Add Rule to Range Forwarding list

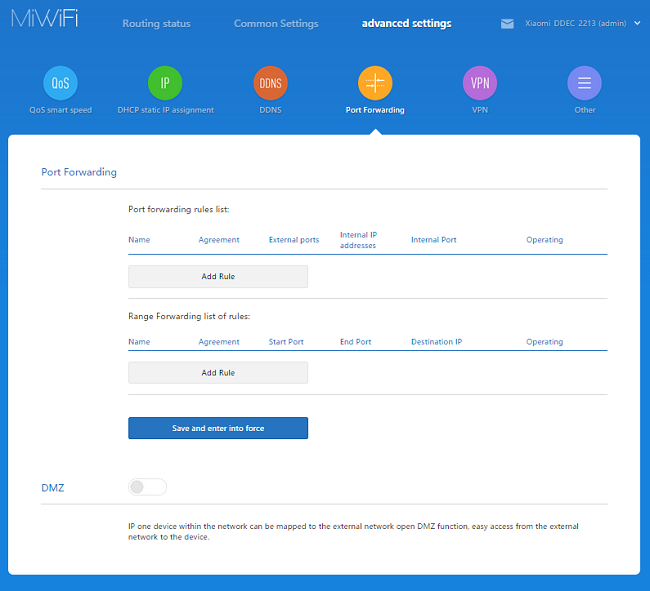218,373
